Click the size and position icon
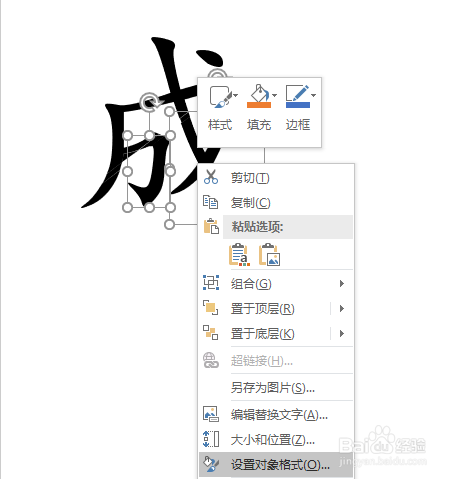456x479 pixels. click(211, 439)
